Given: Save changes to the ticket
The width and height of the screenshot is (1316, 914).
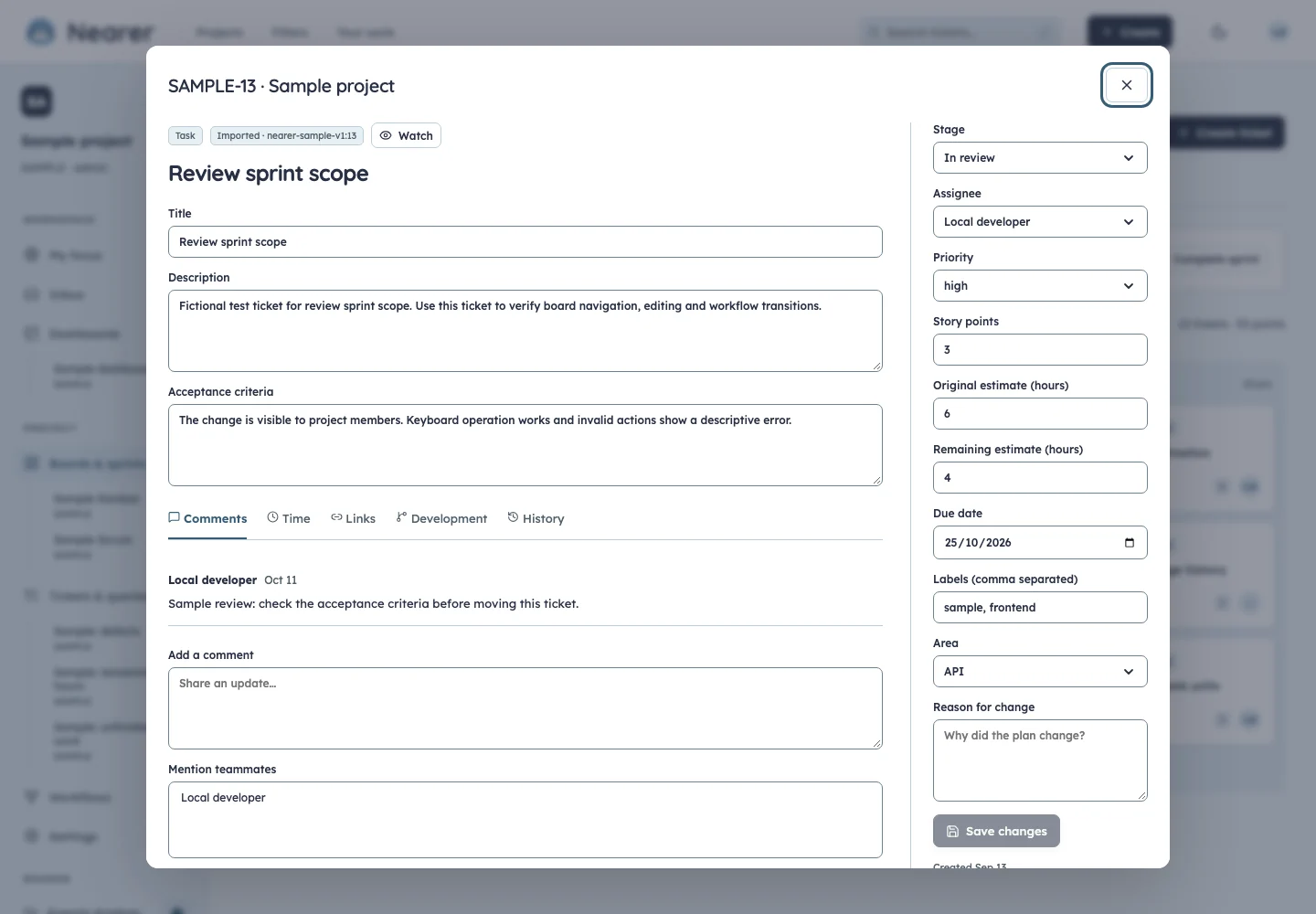Looking at the screenshot, I should (996, 831).
